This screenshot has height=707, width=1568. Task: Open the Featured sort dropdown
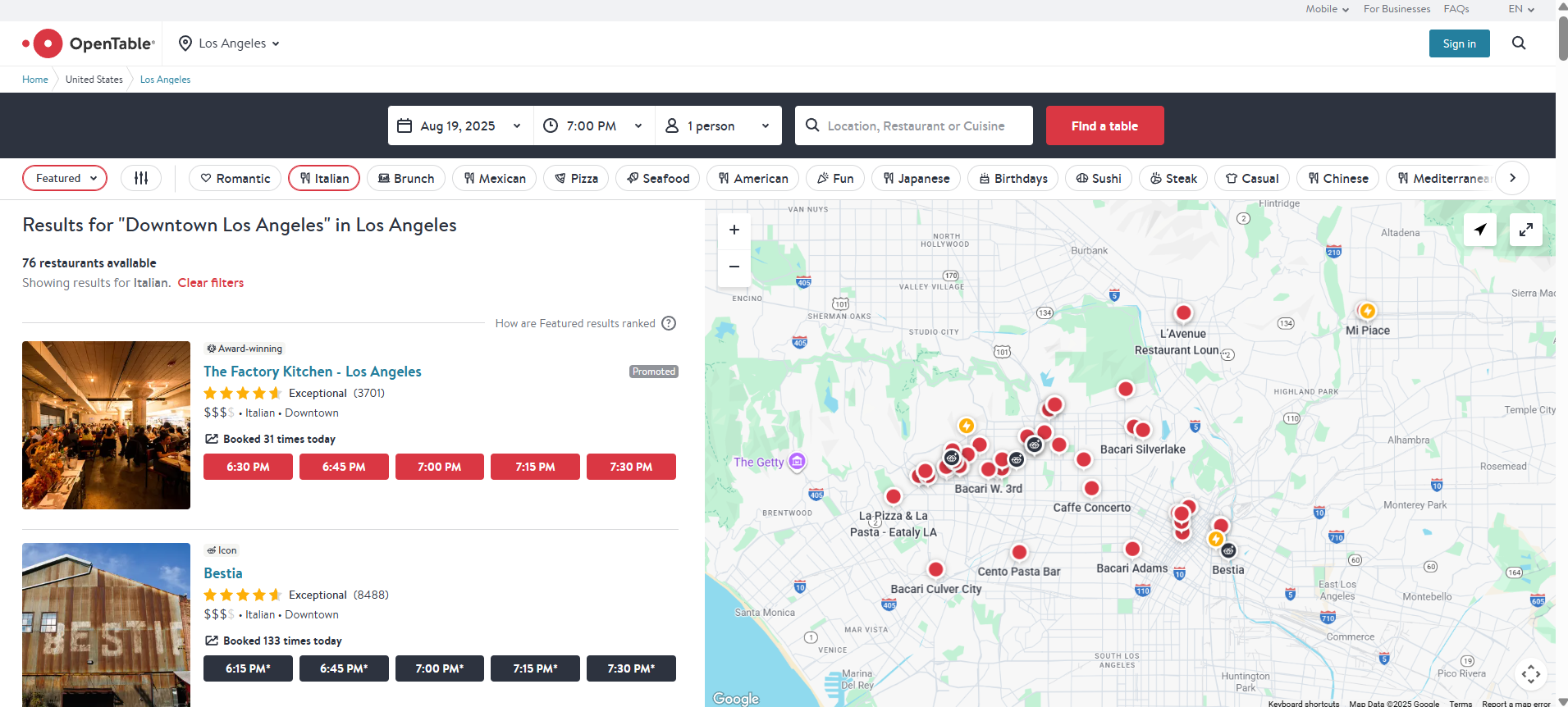[x=65, y=178]
